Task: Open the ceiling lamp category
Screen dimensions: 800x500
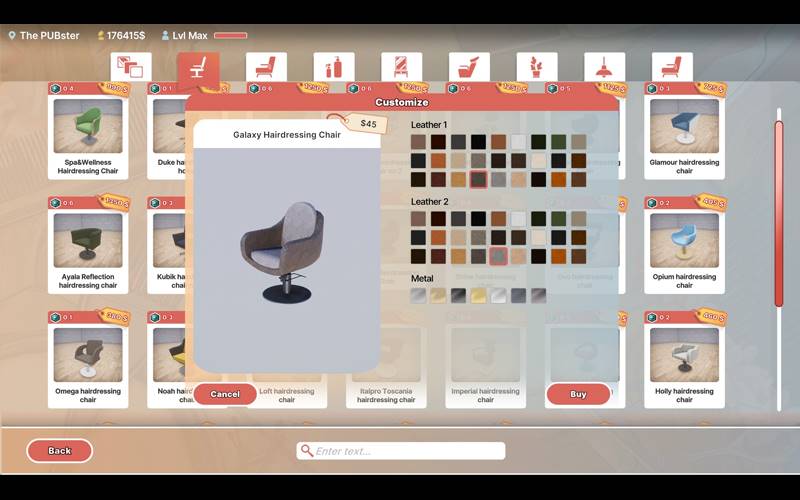Action: 604,68
